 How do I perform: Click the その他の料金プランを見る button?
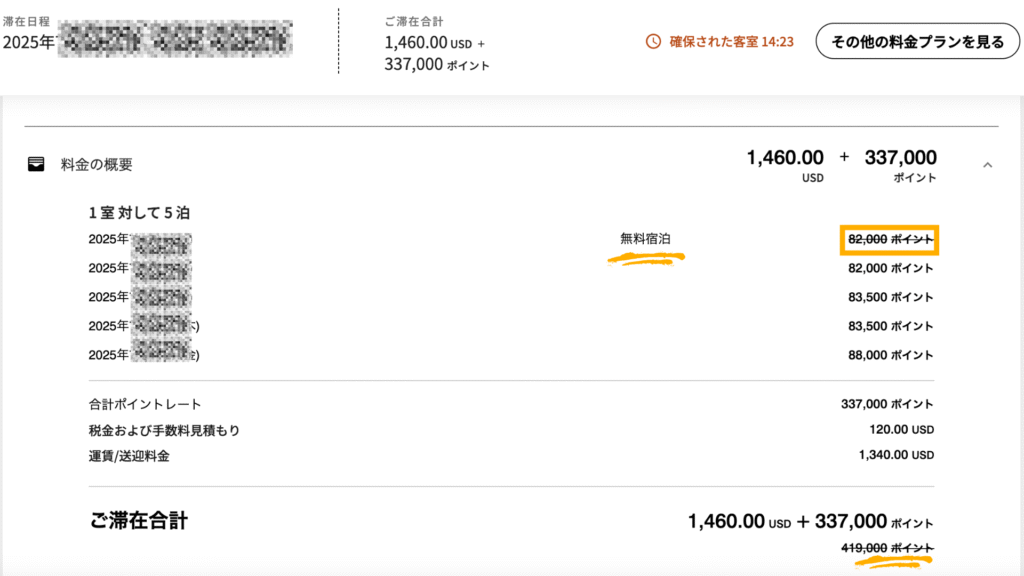click(x=918, y=42)
